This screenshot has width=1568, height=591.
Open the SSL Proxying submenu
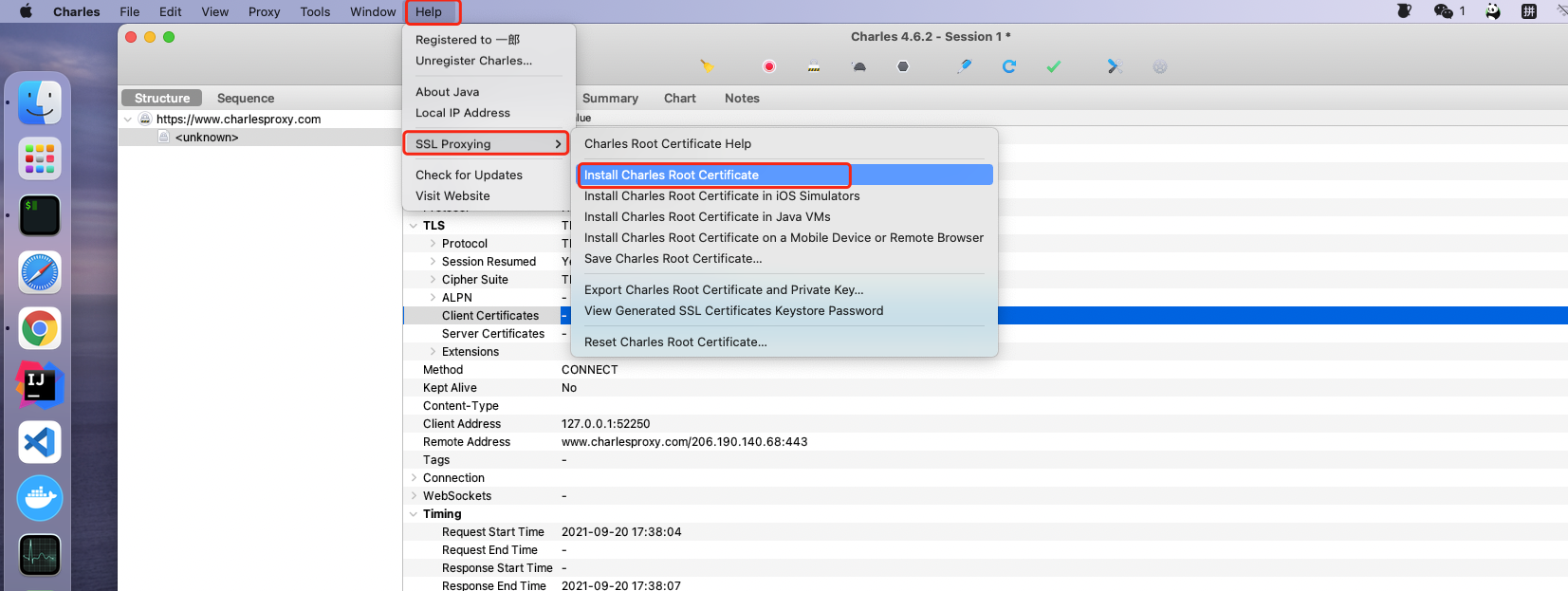[486, 144]
